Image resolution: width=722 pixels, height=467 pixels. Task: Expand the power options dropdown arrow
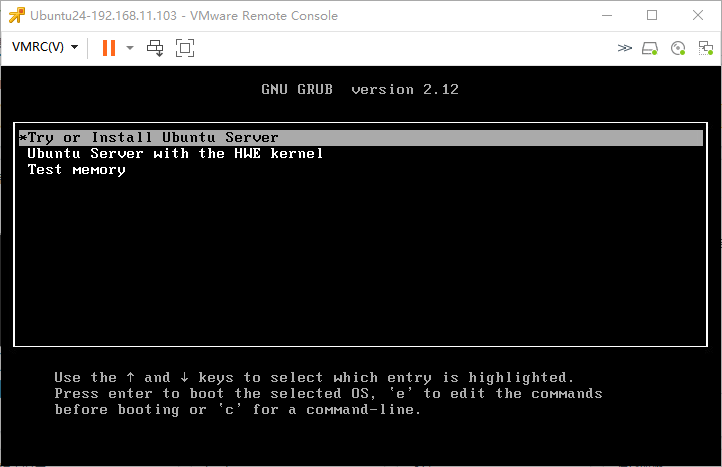[130, 47]
